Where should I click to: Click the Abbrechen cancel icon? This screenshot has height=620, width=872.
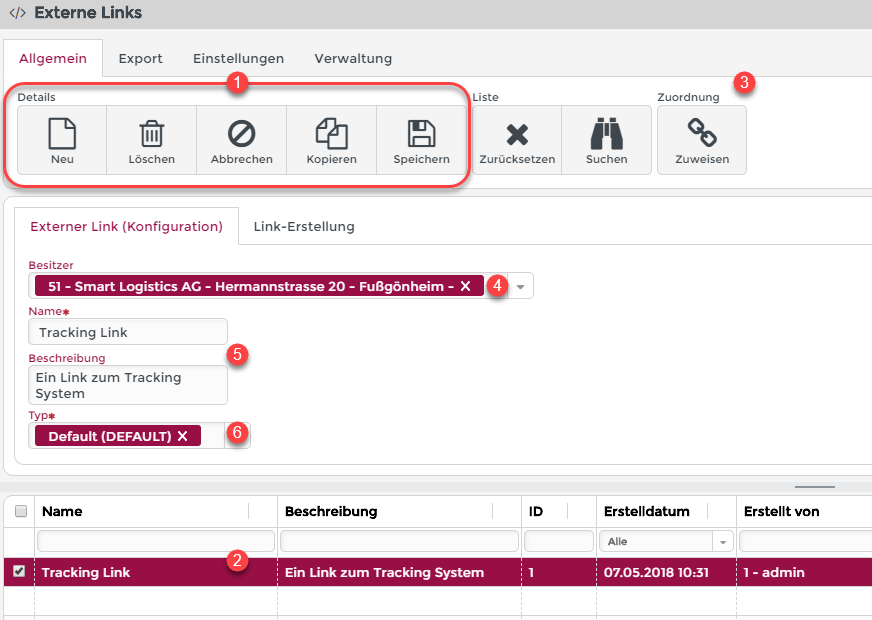tap(241, 133)
